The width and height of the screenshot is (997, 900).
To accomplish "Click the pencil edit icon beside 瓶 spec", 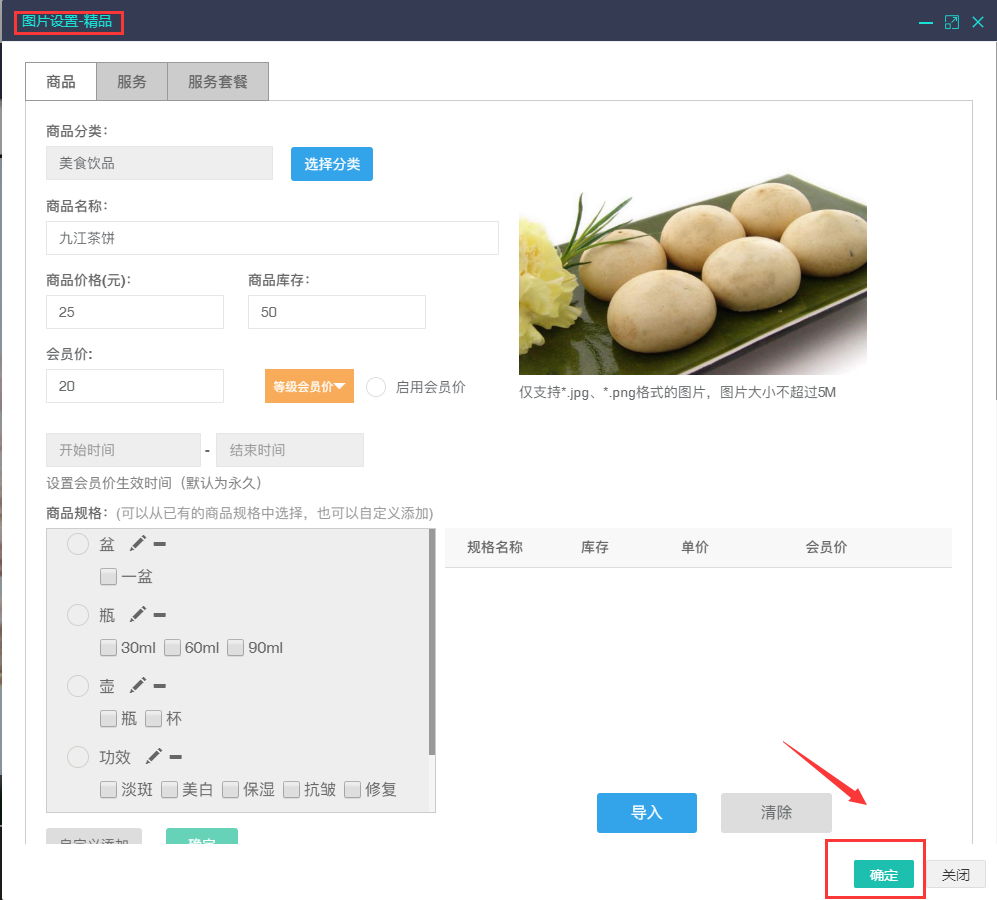I will pos(138,614).
